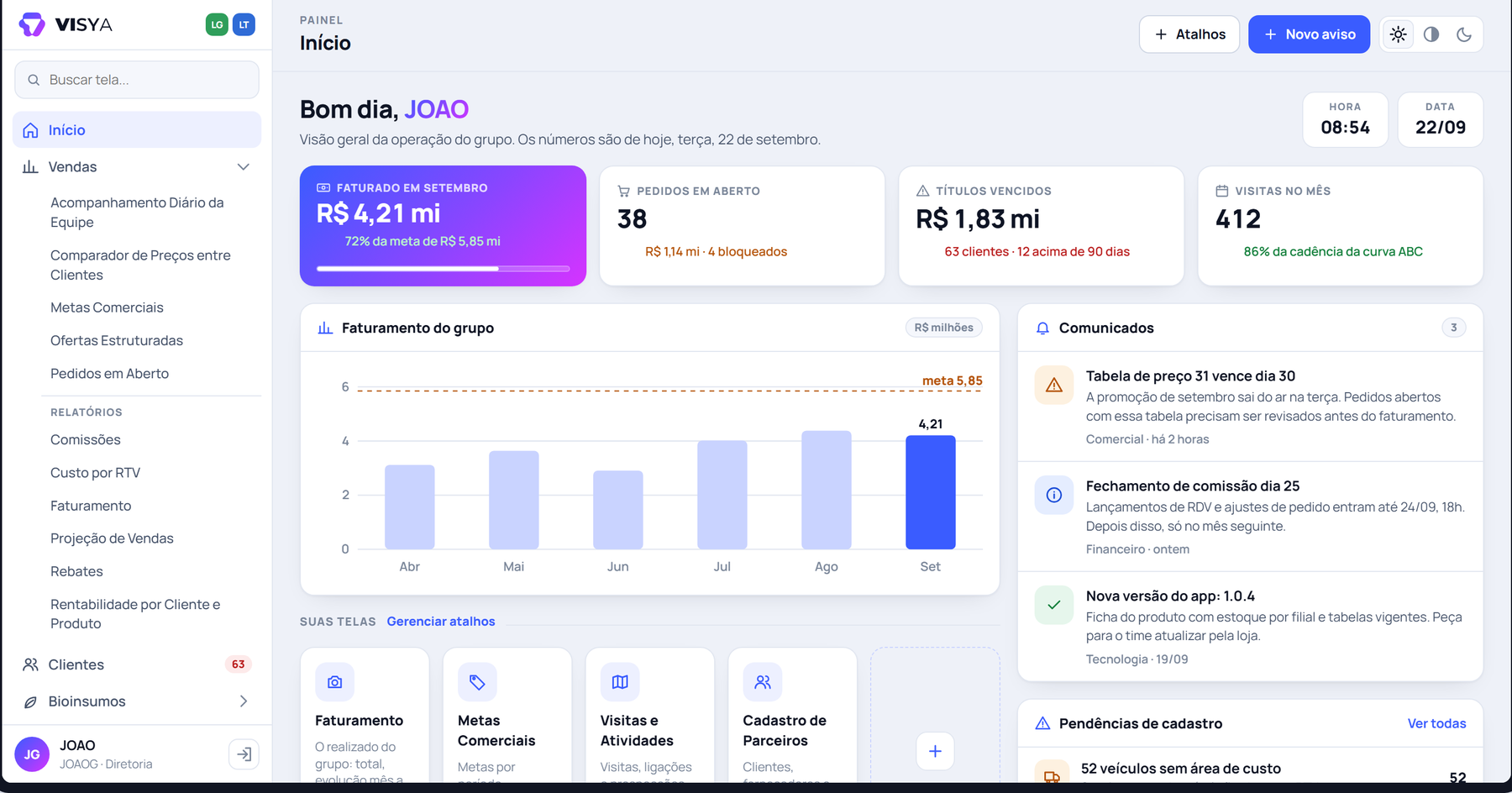Image resolution: width=1512 pixels, height=793 pixels.
Task: Click Ver todas in Pendências de cadastro
Action: [1436, 723]
